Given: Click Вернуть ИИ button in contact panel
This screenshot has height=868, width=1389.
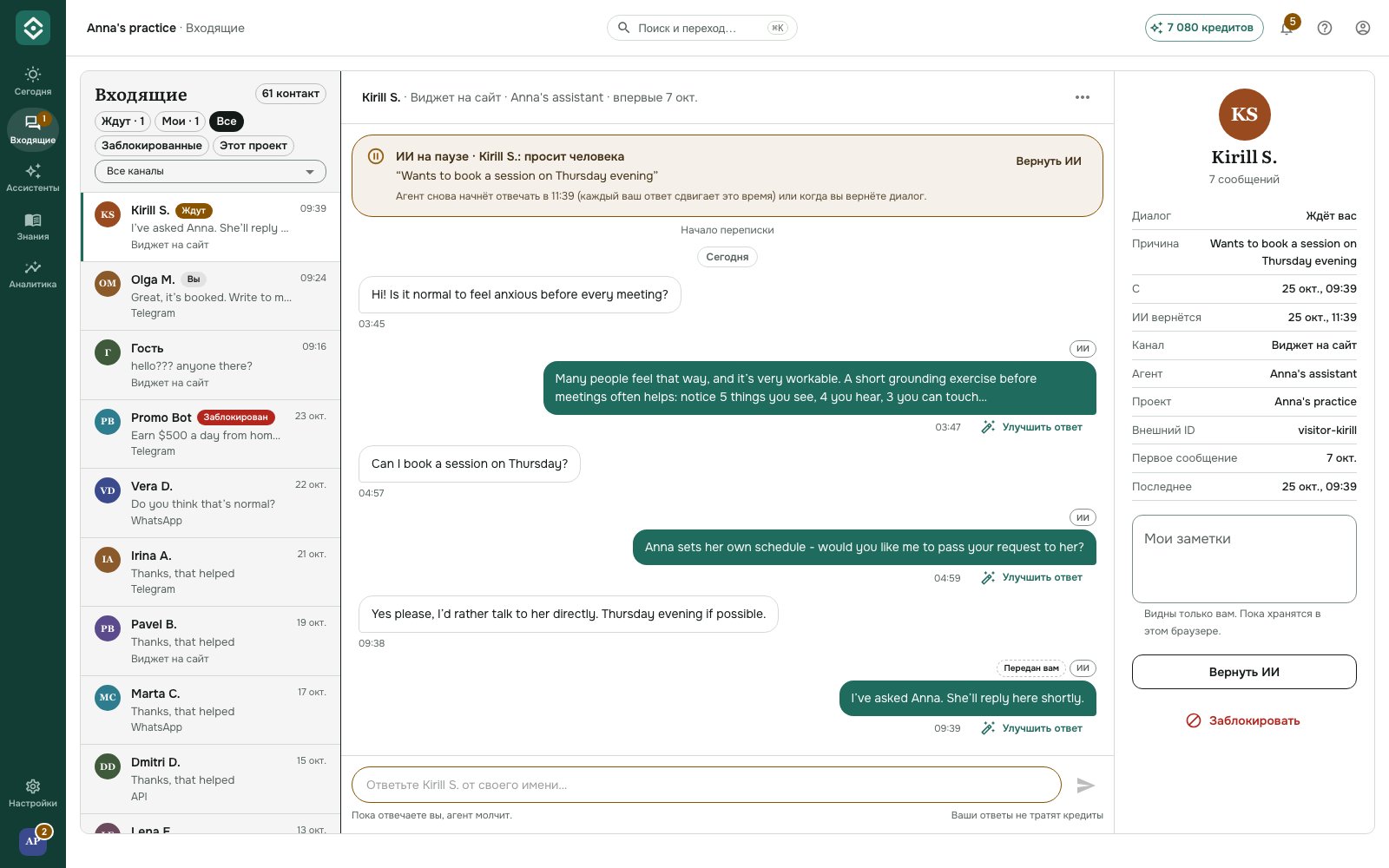Looking at the screenshot, I should coord(1244,672).
